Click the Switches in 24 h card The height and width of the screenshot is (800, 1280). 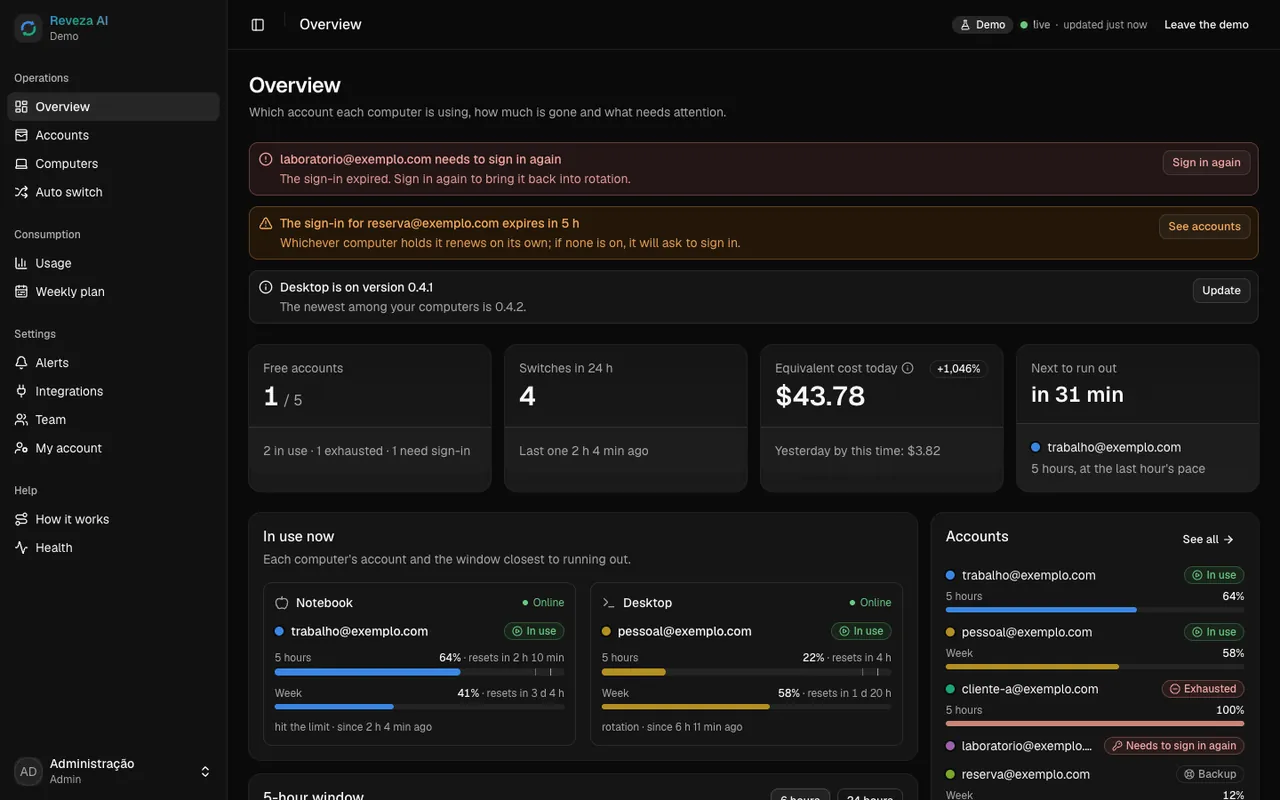point(626,418)
